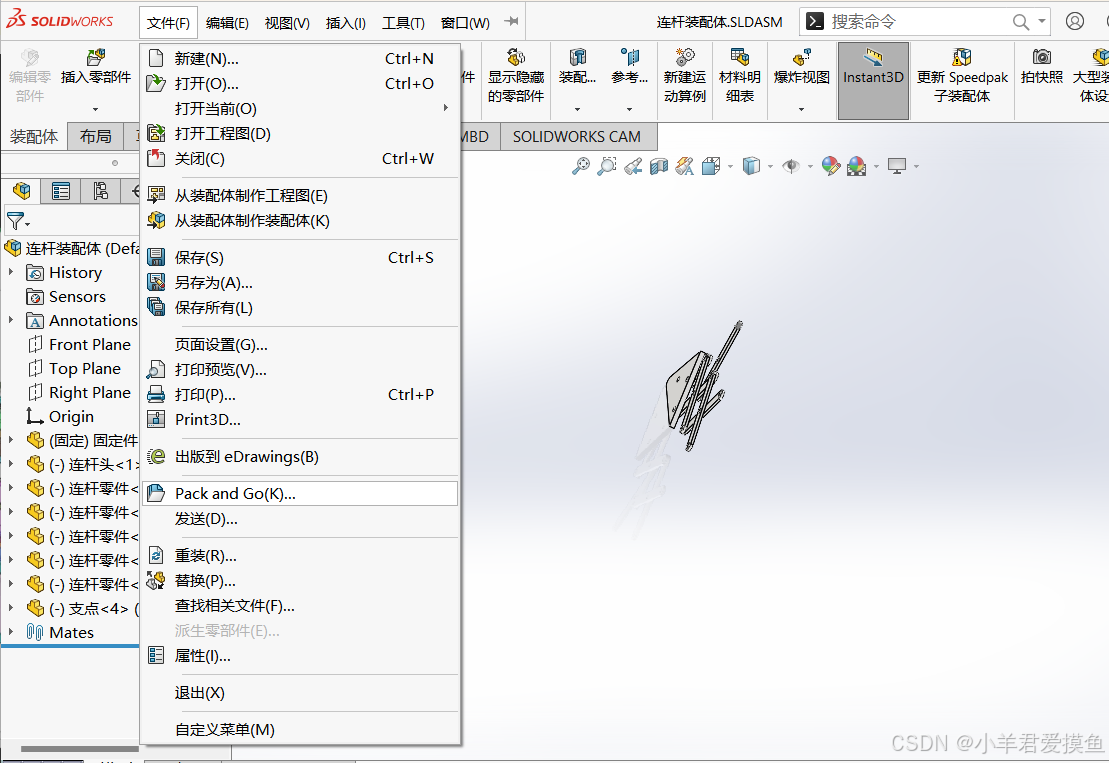Image resolution: width=1109 pixels, height=763 pixels.
Task: Open FeatureManager design tree tab icon
Action: (22, 190)
